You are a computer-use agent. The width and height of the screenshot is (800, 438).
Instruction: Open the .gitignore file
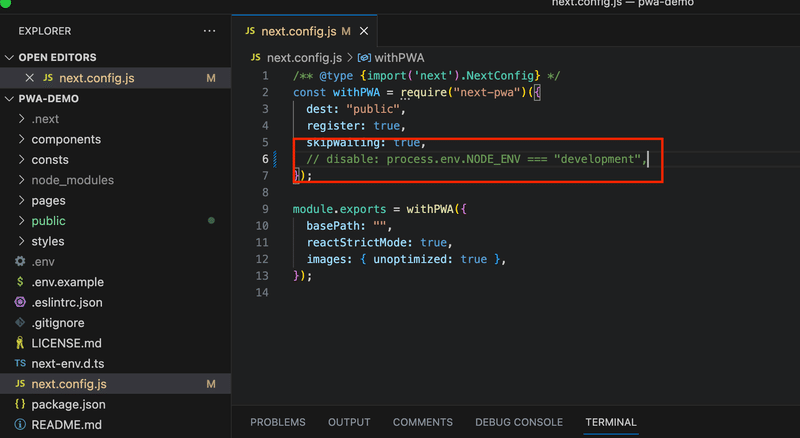click(58, 323)
